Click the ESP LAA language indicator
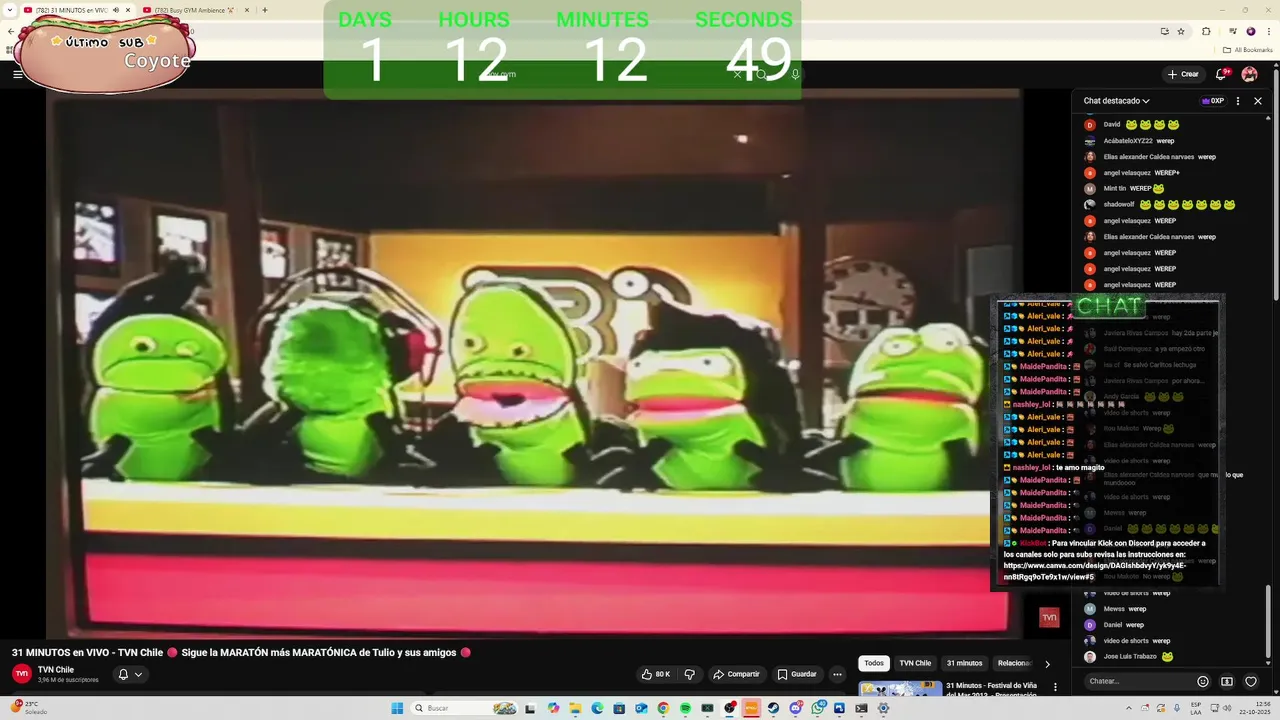The width and height of the screenshot is (1280, 720). click(1196, 707)
